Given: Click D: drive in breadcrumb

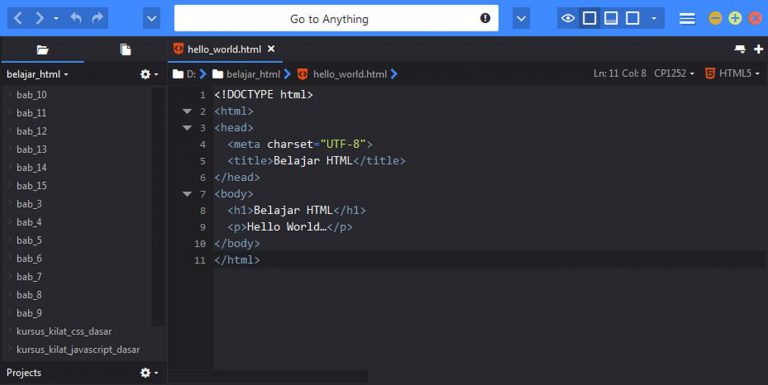Looking at the screenshot, I should (184, 74).
